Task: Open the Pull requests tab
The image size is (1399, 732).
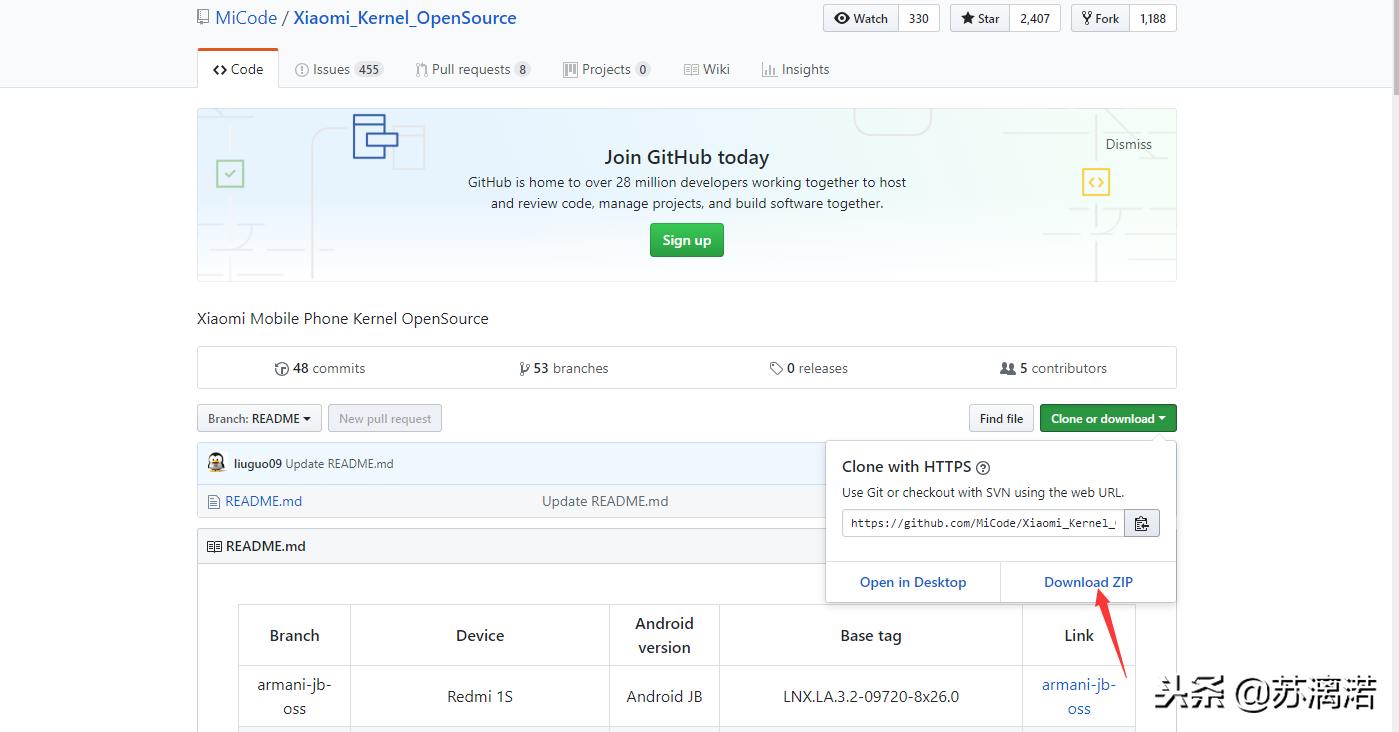Action: (x=472, y=69)
